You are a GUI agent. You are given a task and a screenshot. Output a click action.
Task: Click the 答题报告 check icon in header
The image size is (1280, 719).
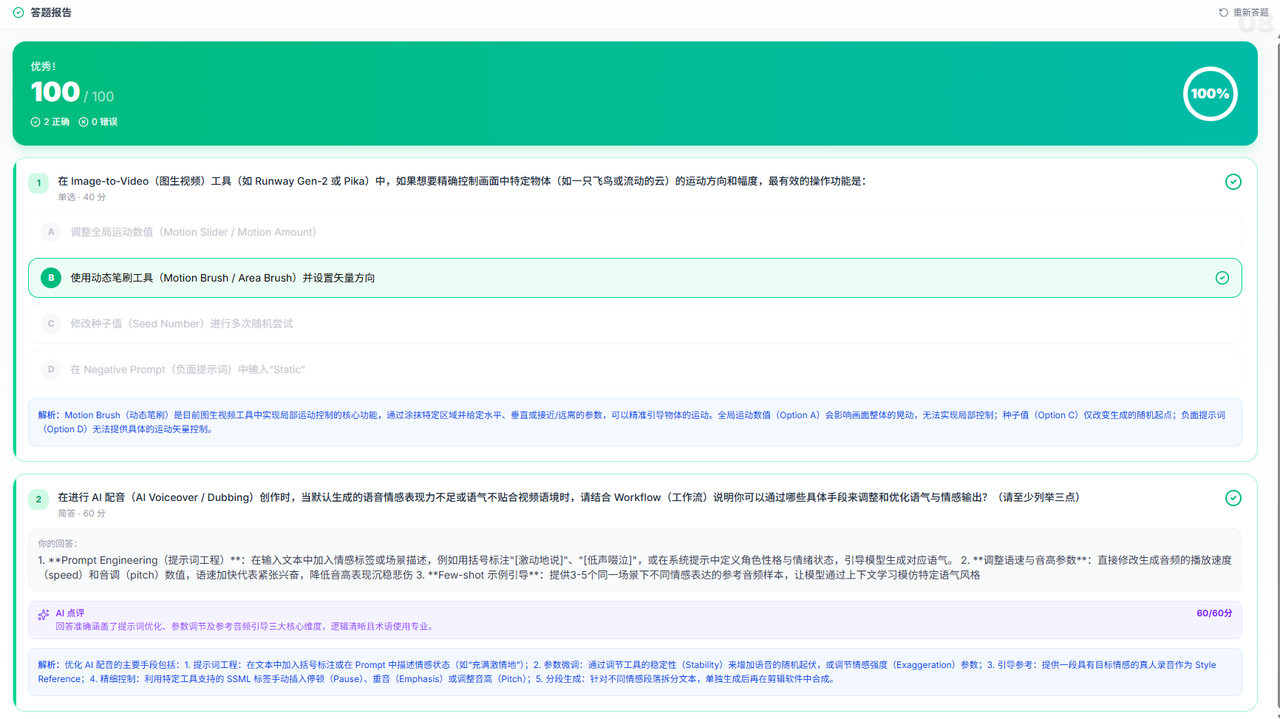[18, 12]
